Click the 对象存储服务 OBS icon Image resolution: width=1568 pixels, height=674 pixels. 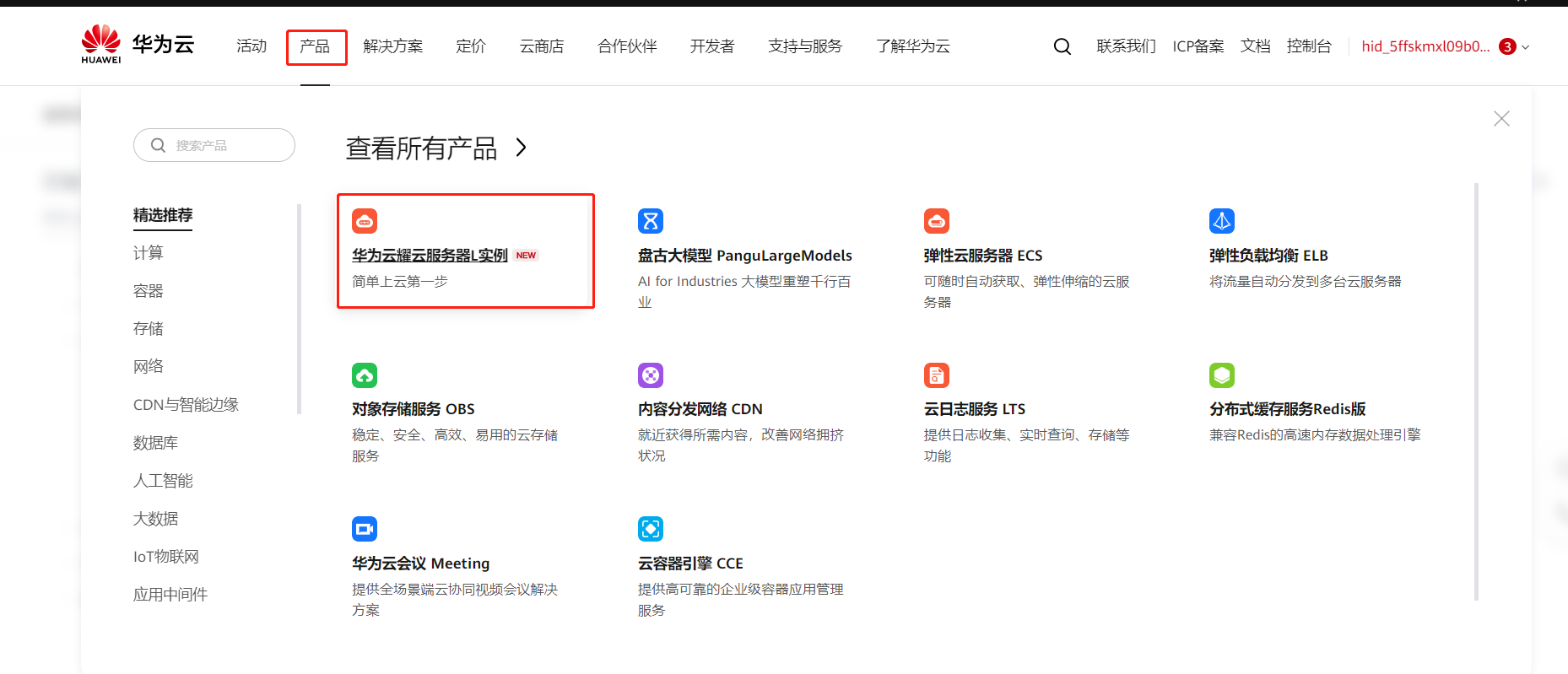coord(365,375)
